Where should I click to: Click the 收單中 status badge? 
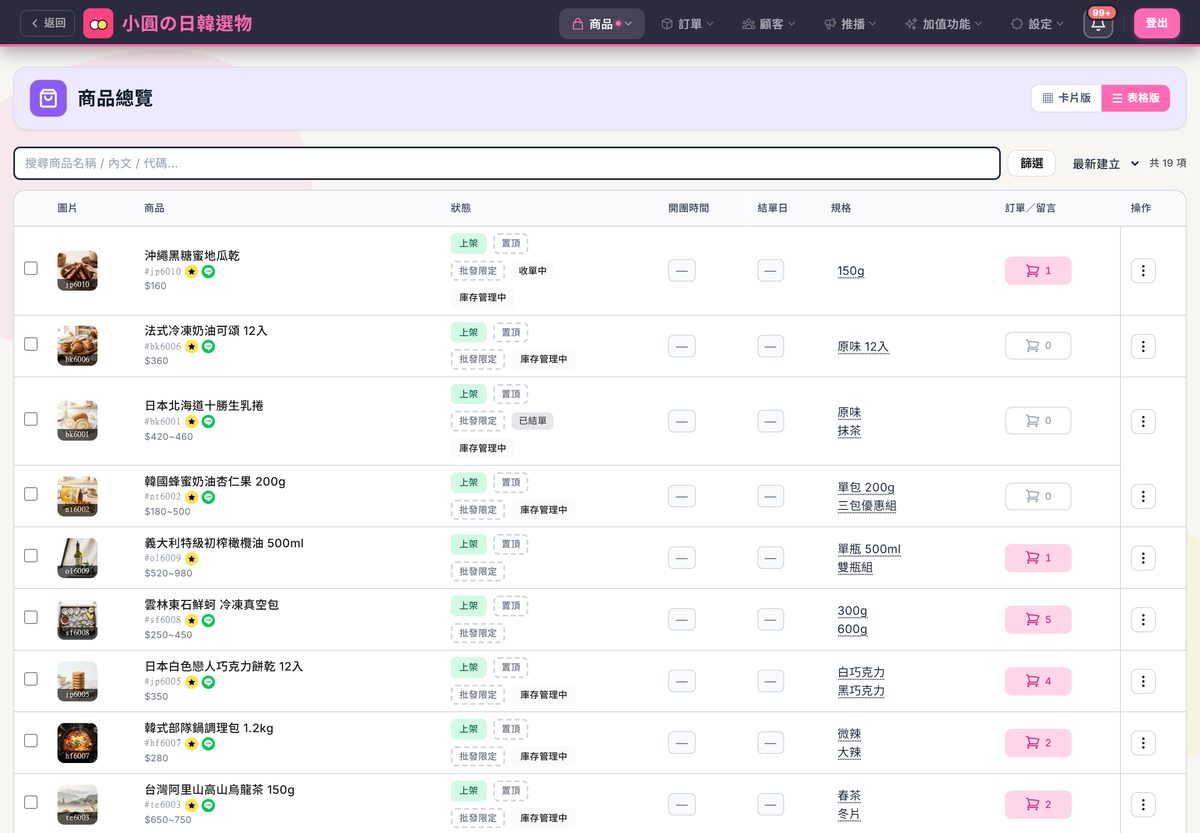coord(532,271)
